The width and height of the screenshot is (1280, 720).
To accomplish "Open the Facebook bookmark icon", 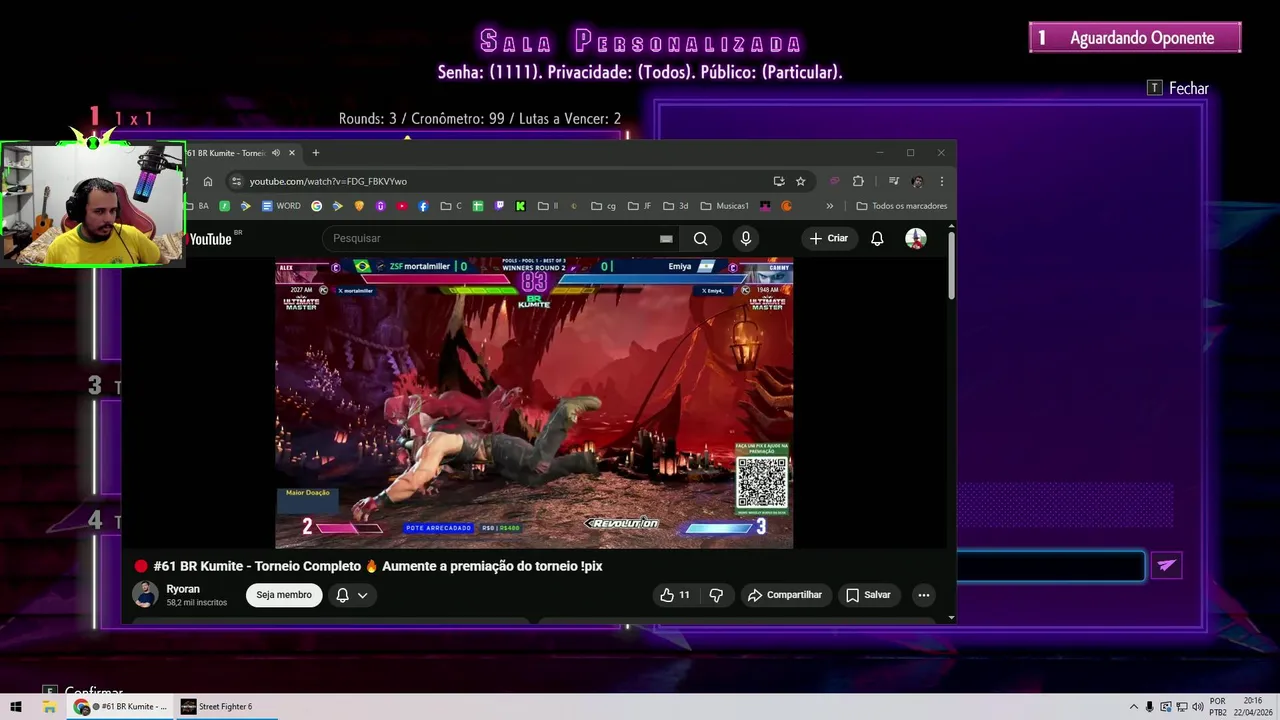I will pos(423,206).
